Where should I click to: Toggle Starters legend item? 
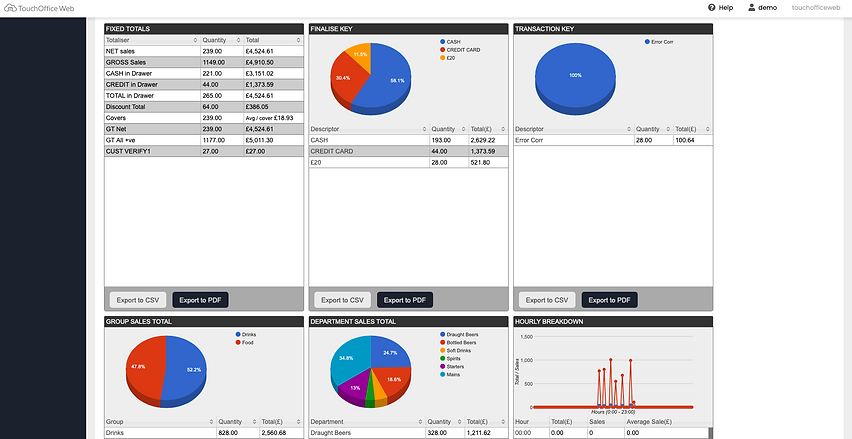tap(452, 366)
